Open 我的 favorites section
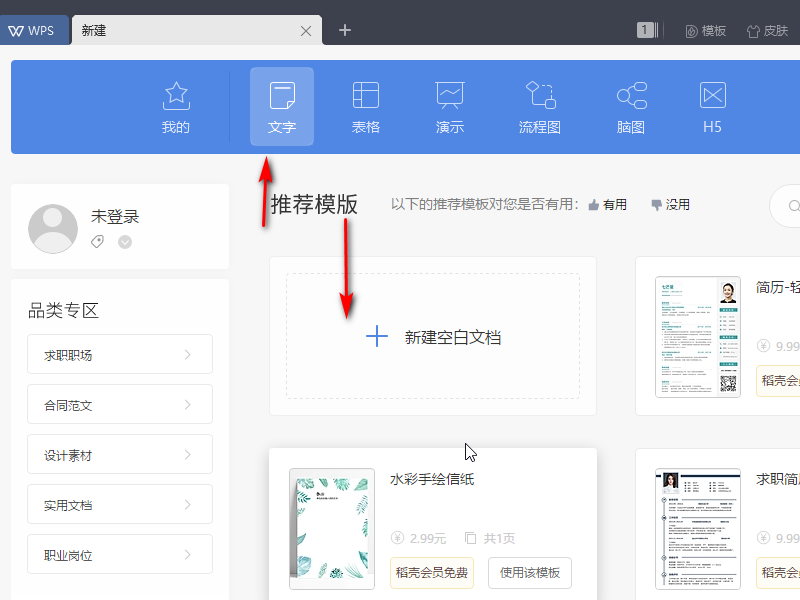 [176, 106]
